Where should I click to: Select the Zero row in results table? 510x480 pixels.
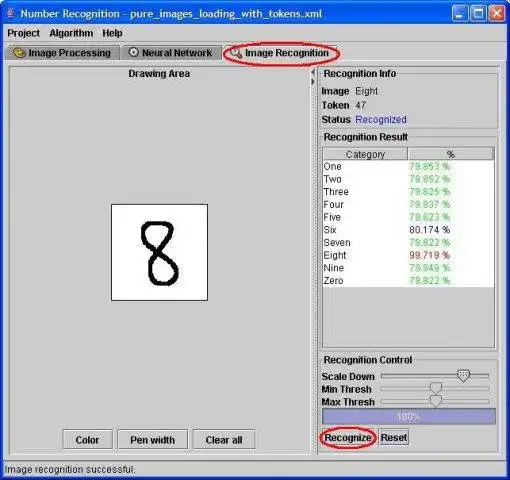(408, 280)
